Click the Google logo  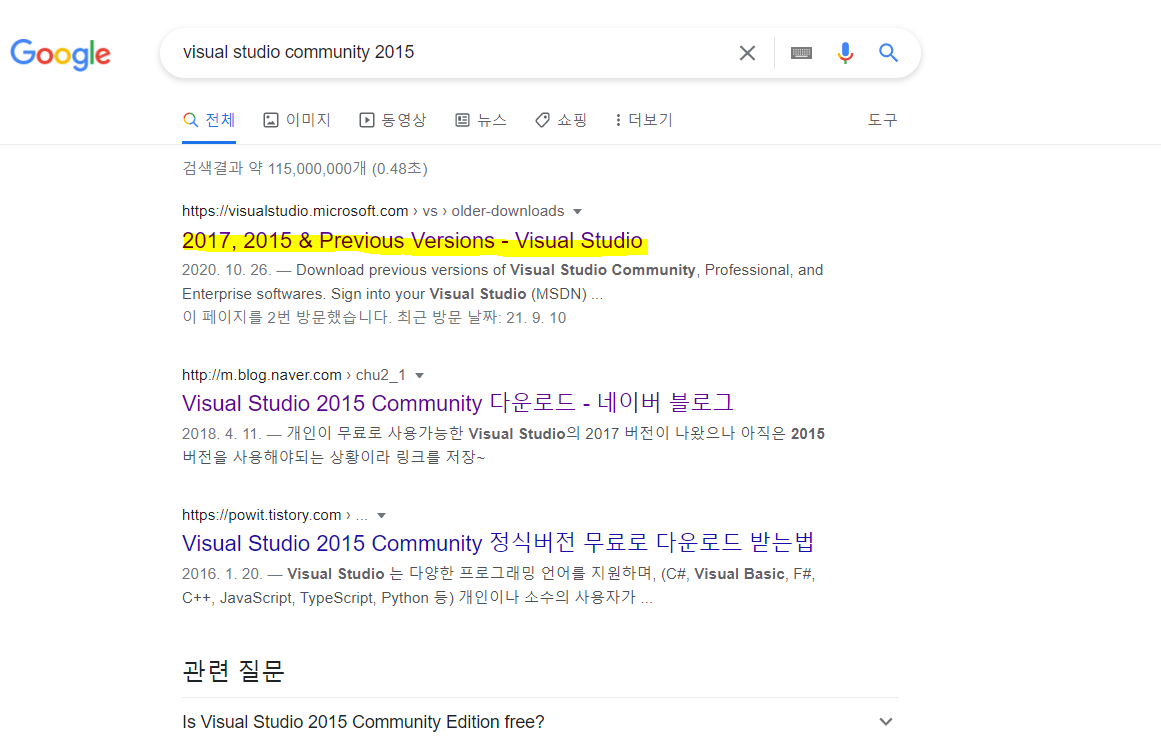coord(60,54)
